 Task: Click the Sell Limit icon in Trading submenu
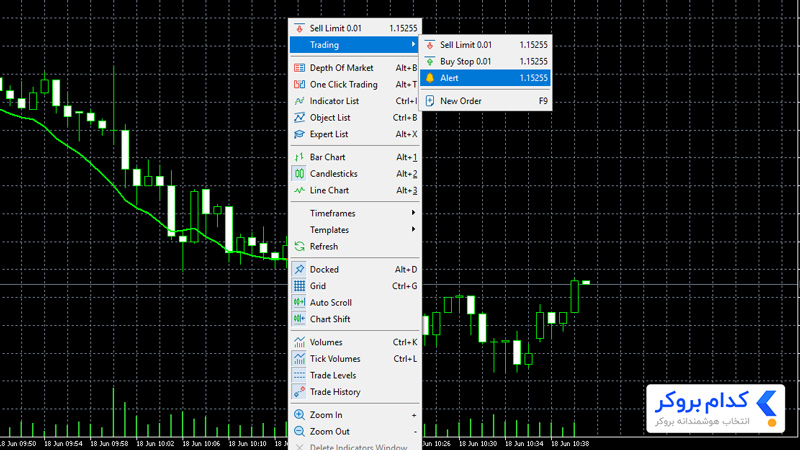click(430, 45)
